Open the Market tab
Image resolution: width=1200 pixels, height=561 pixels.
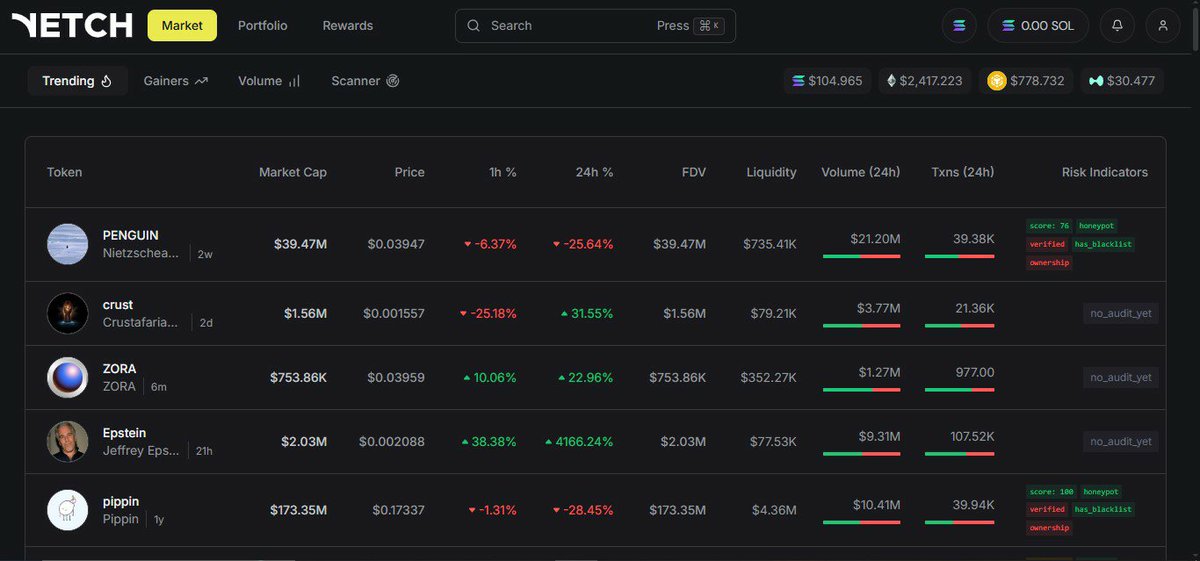pos(182,25)
